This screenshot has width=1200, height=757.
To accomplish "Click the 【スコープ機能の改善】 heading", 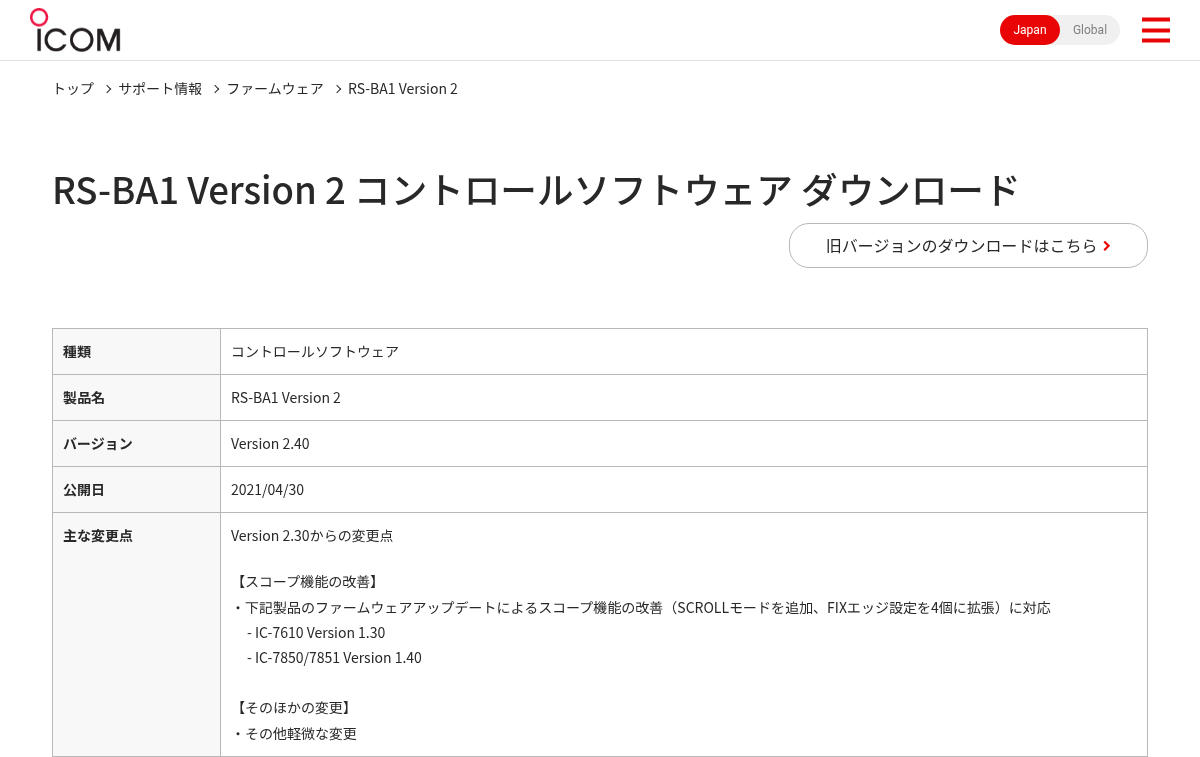I will coord(306,582).
